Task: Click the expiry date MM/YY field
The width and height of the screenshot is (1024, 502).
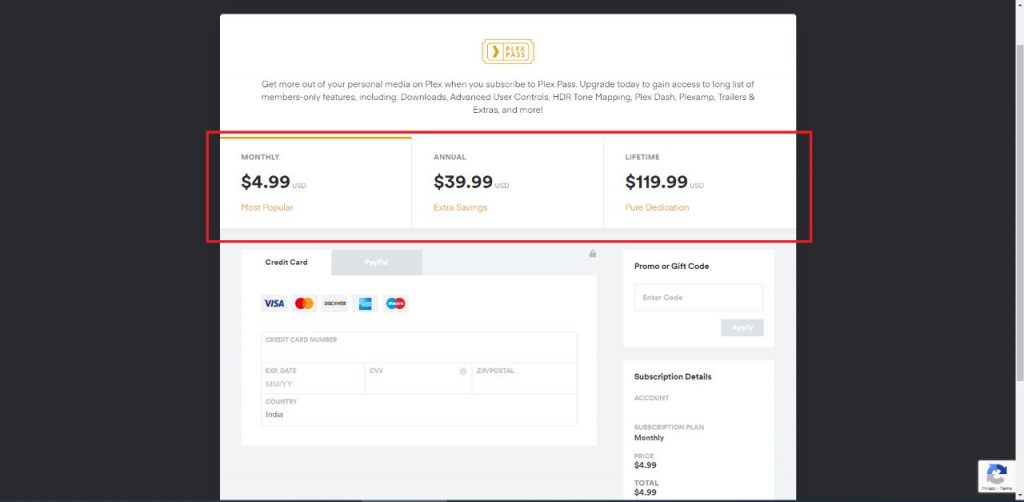Action: click(x=313, y=379)
